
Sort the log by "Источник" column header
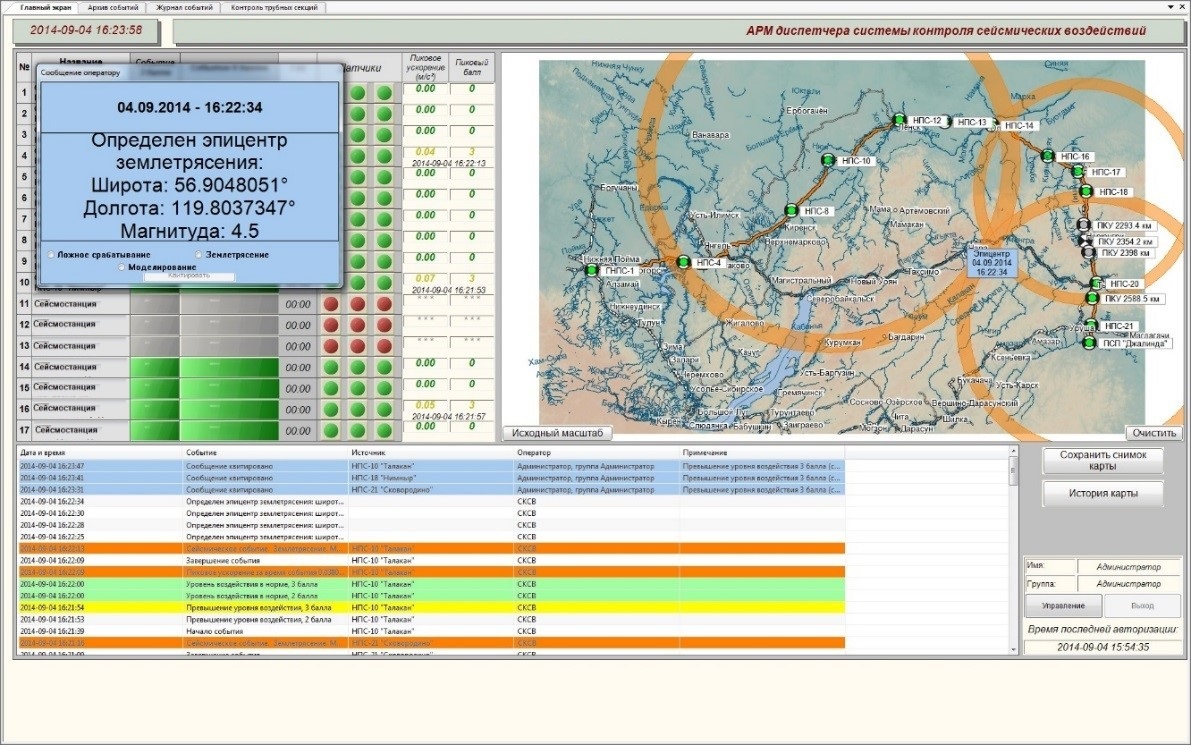(431, 453)
